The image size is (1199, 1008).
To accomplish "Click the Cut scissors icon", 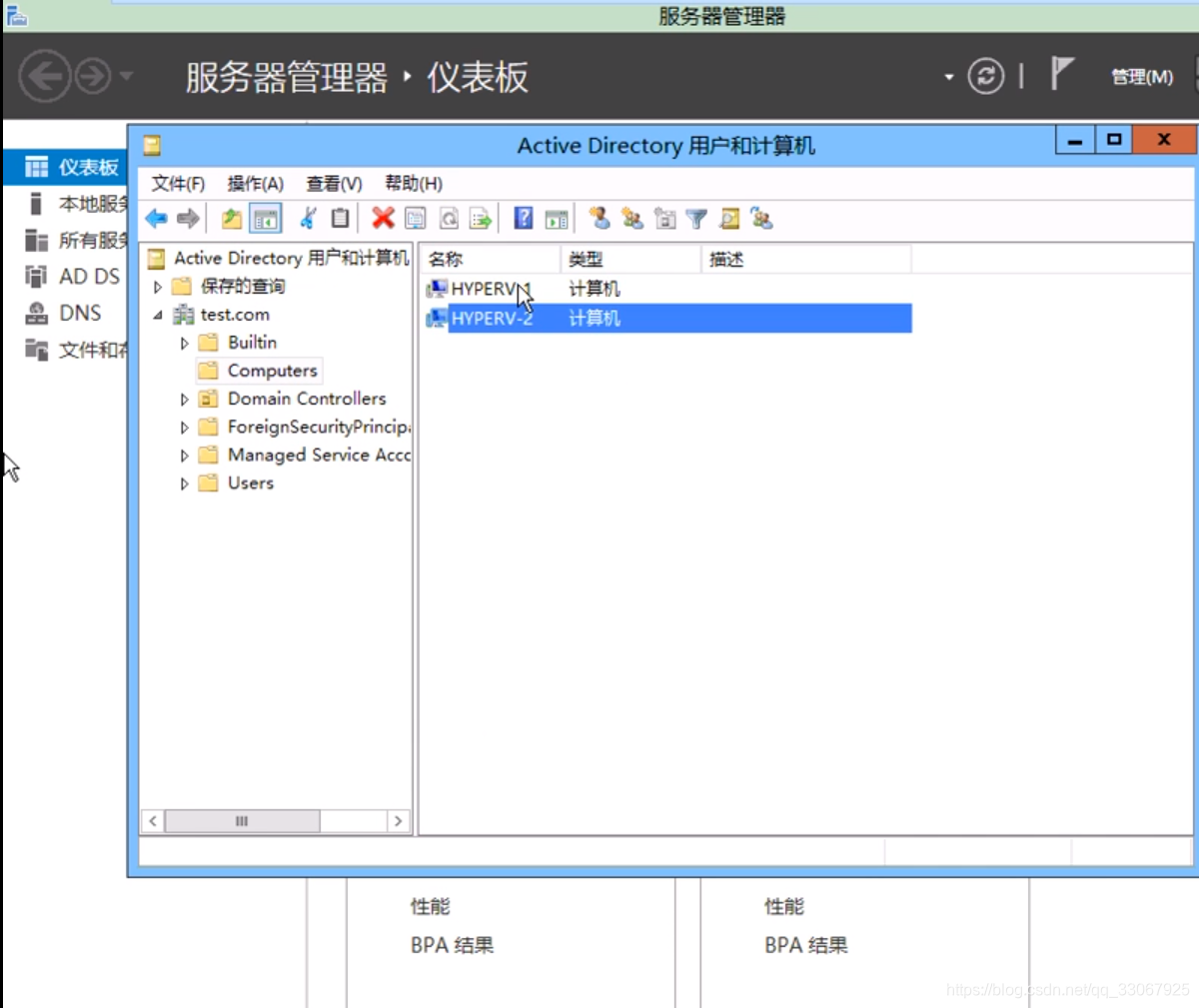I will 308,219.
